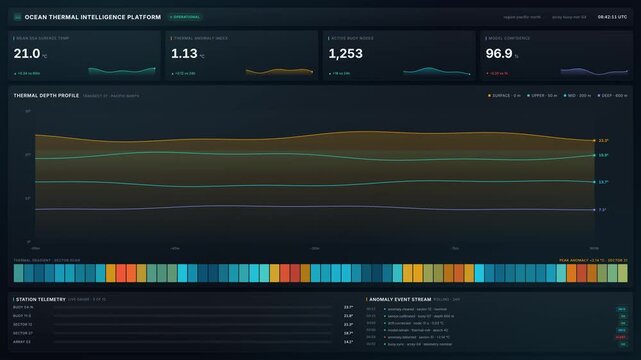Open the 'drift corrected' event row
The width and height of the screenshot is (641, 360).
(x=497, y=323)
